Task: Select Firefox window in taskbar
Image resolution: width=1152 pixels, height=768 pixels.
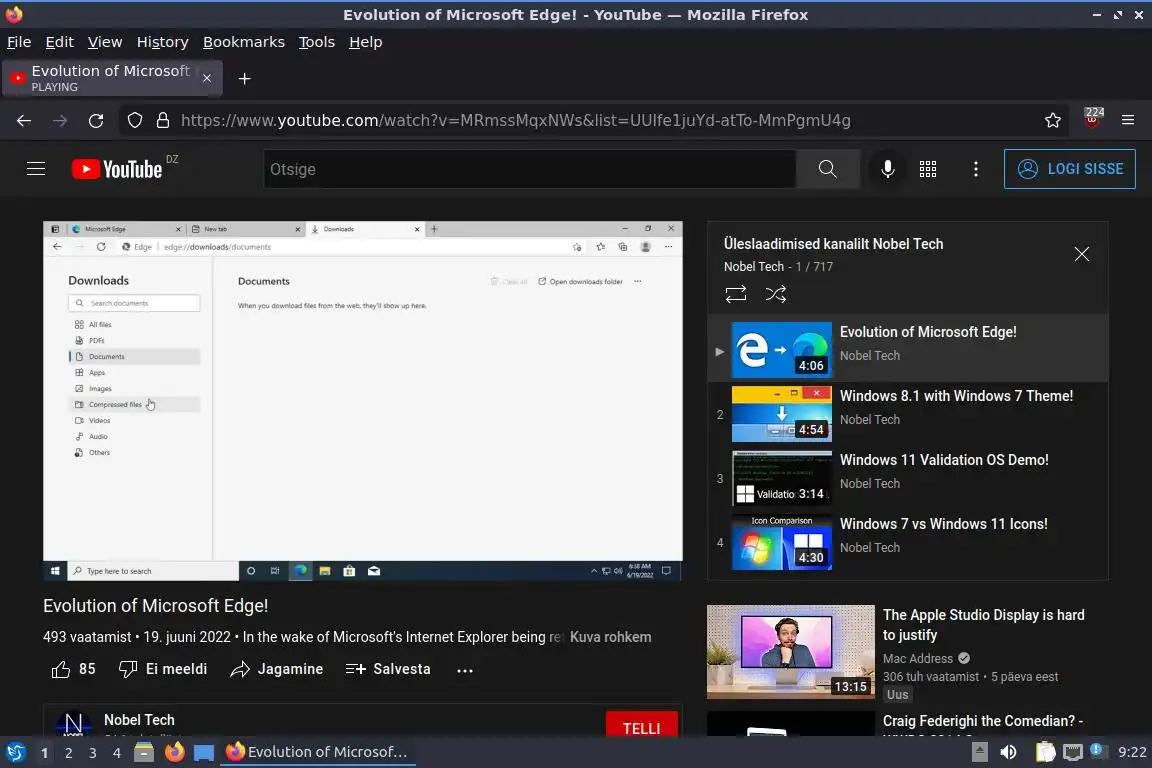Action: click(317, 753)
